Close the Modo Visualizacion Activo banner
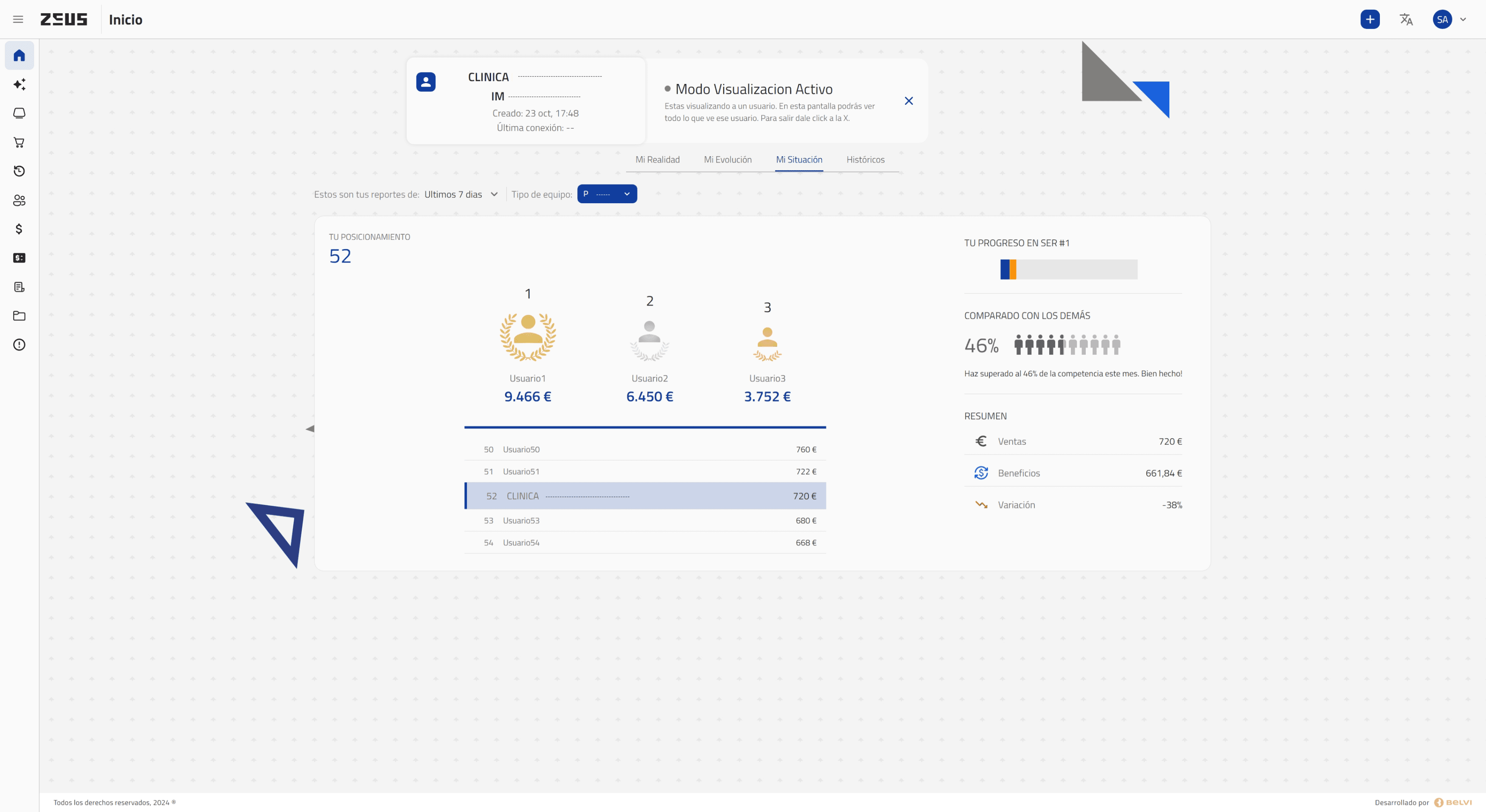Image resolution: width=1486 pixels, height=812 pixels. pos(909,101)
